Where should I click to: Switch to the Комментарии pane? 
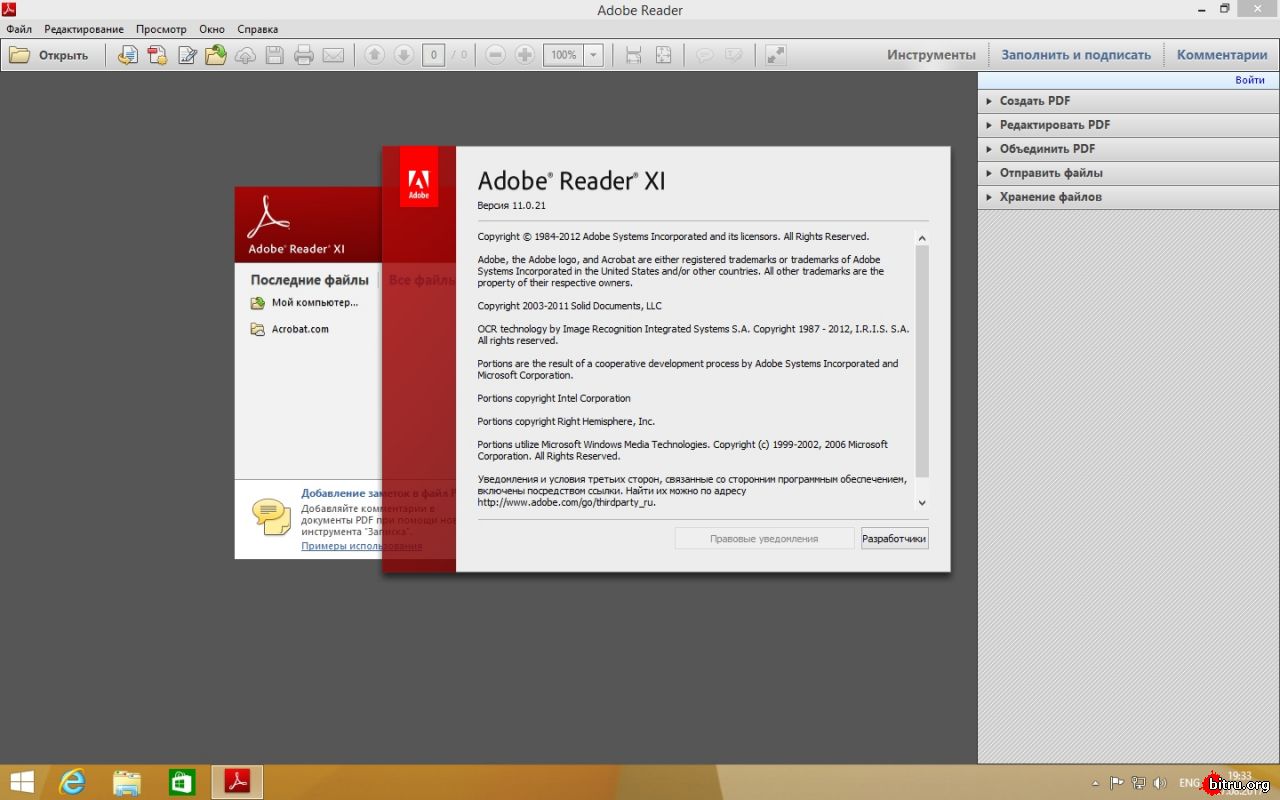pyautogui.click(x=1222, y=55)
